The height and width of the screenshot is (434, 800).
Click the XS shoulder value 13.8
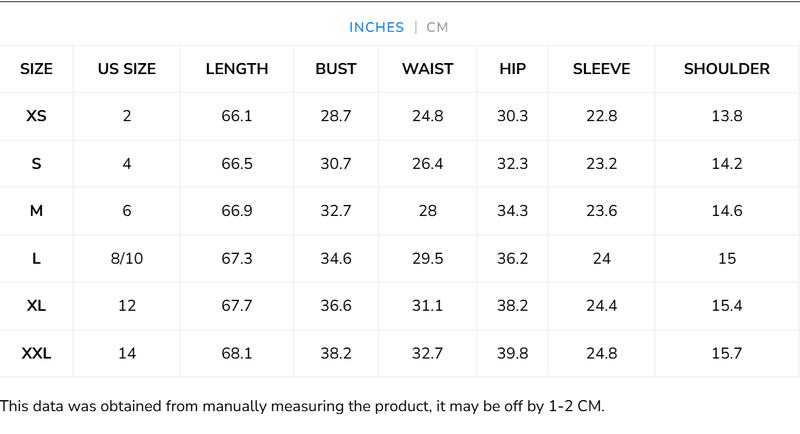pos(727,116)
